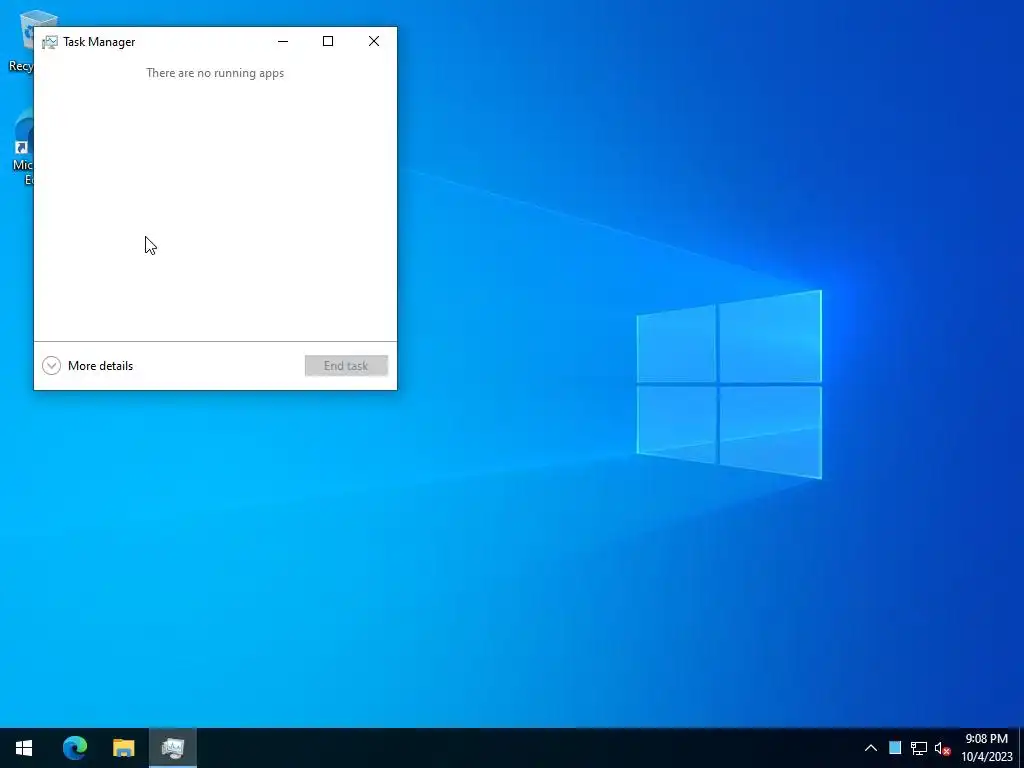Show hidden system tray icons

coord(871,748)
